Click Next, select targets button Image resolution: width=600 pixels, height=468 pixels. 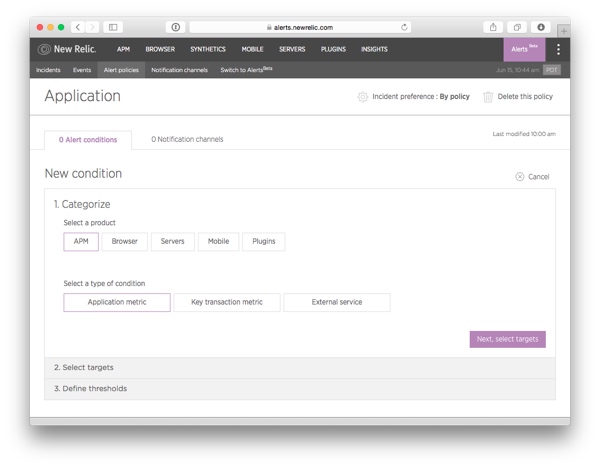507,339
